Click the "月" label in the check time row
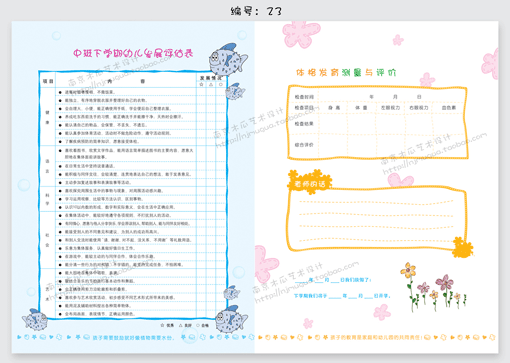This screenshot has width=510, height=363. pyautogui.click(x=395, y=97)
